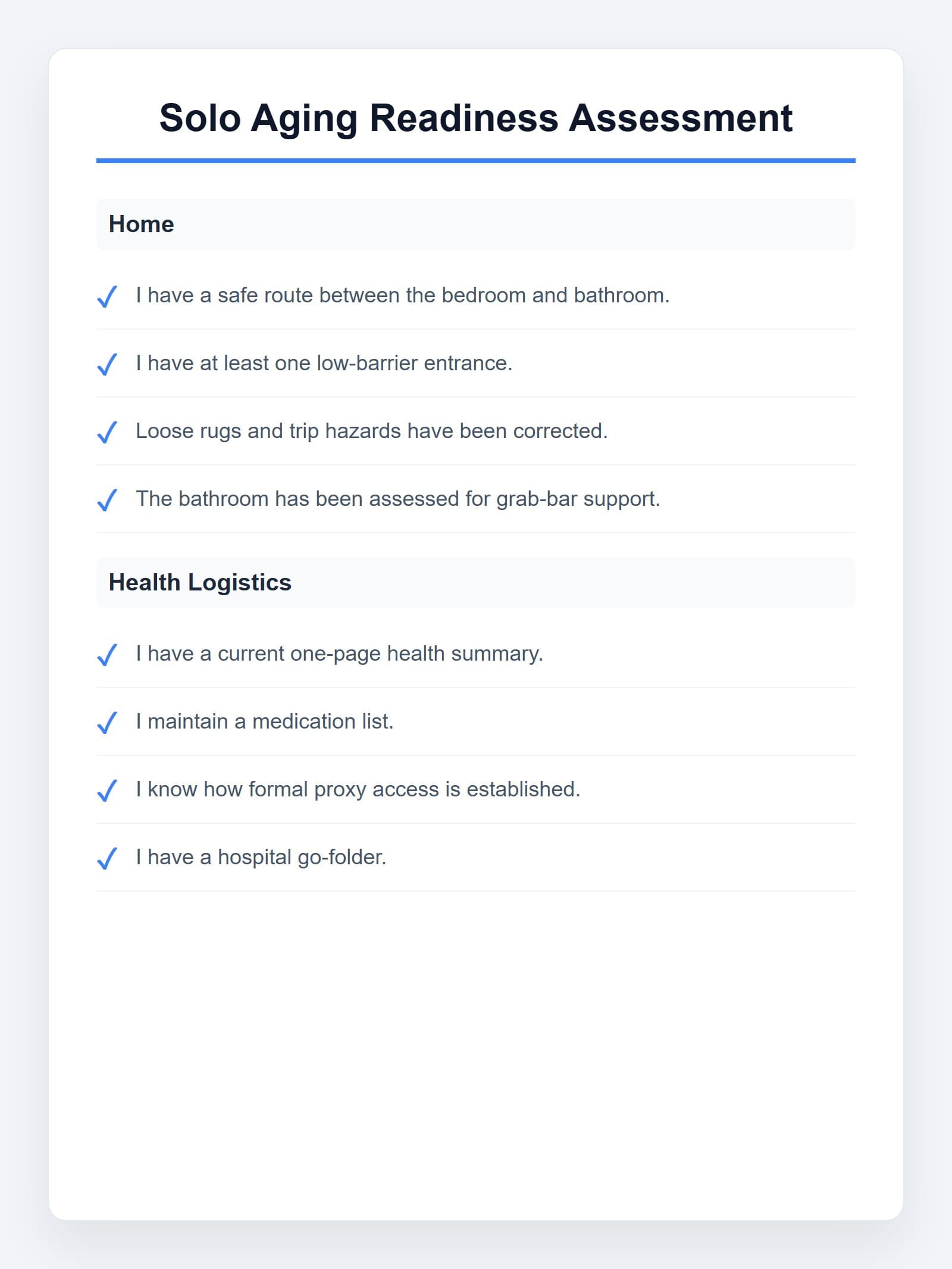Click checkmark beside grab-bar support item

click(x=107, y=499)
